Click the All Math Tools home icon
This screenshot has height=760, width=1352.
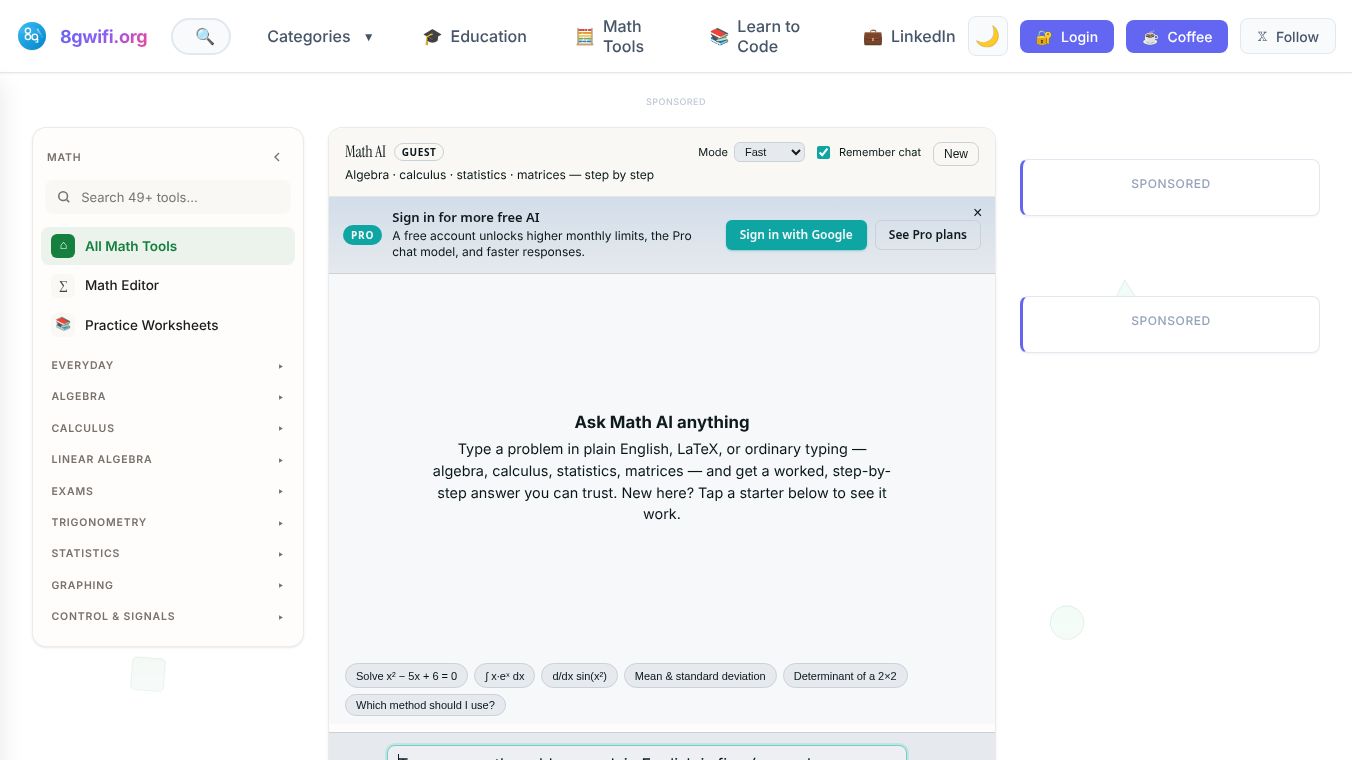[63, 246]
